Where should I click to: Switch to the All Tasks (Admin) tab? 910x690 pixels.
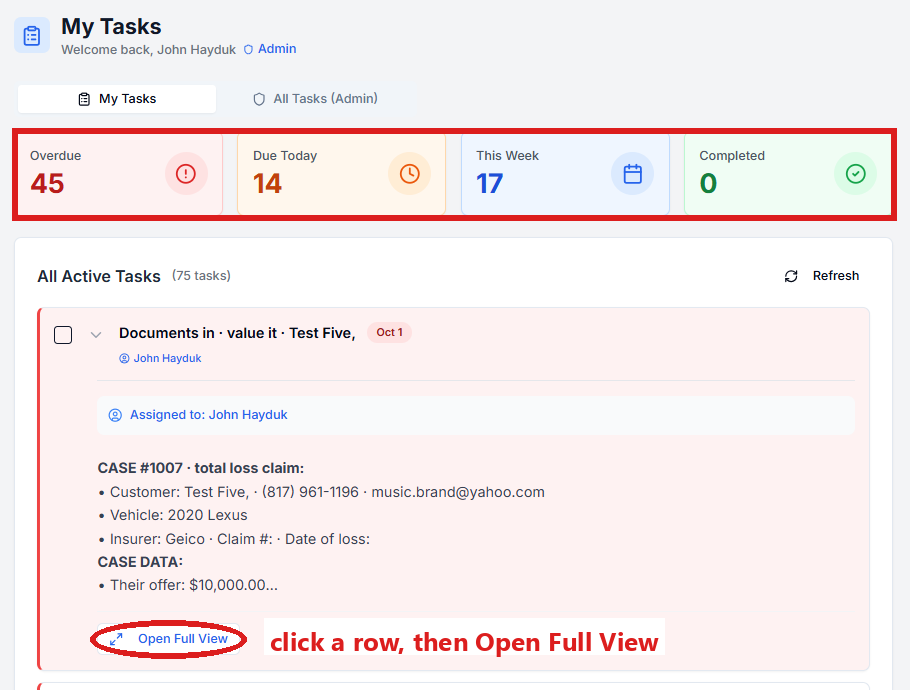(316, 99)
